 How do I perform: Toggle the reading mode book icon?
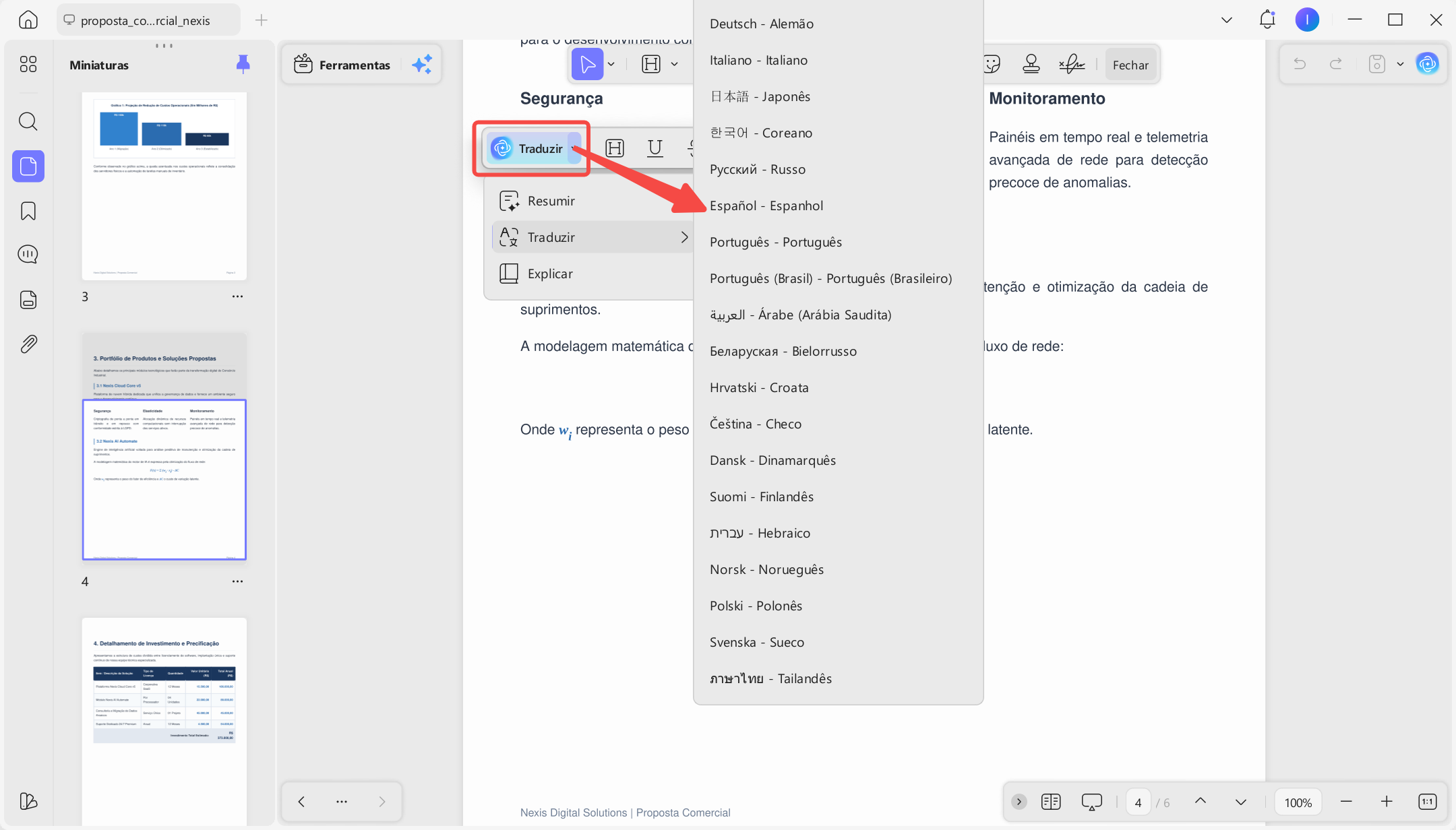(x=1051, y=802)
